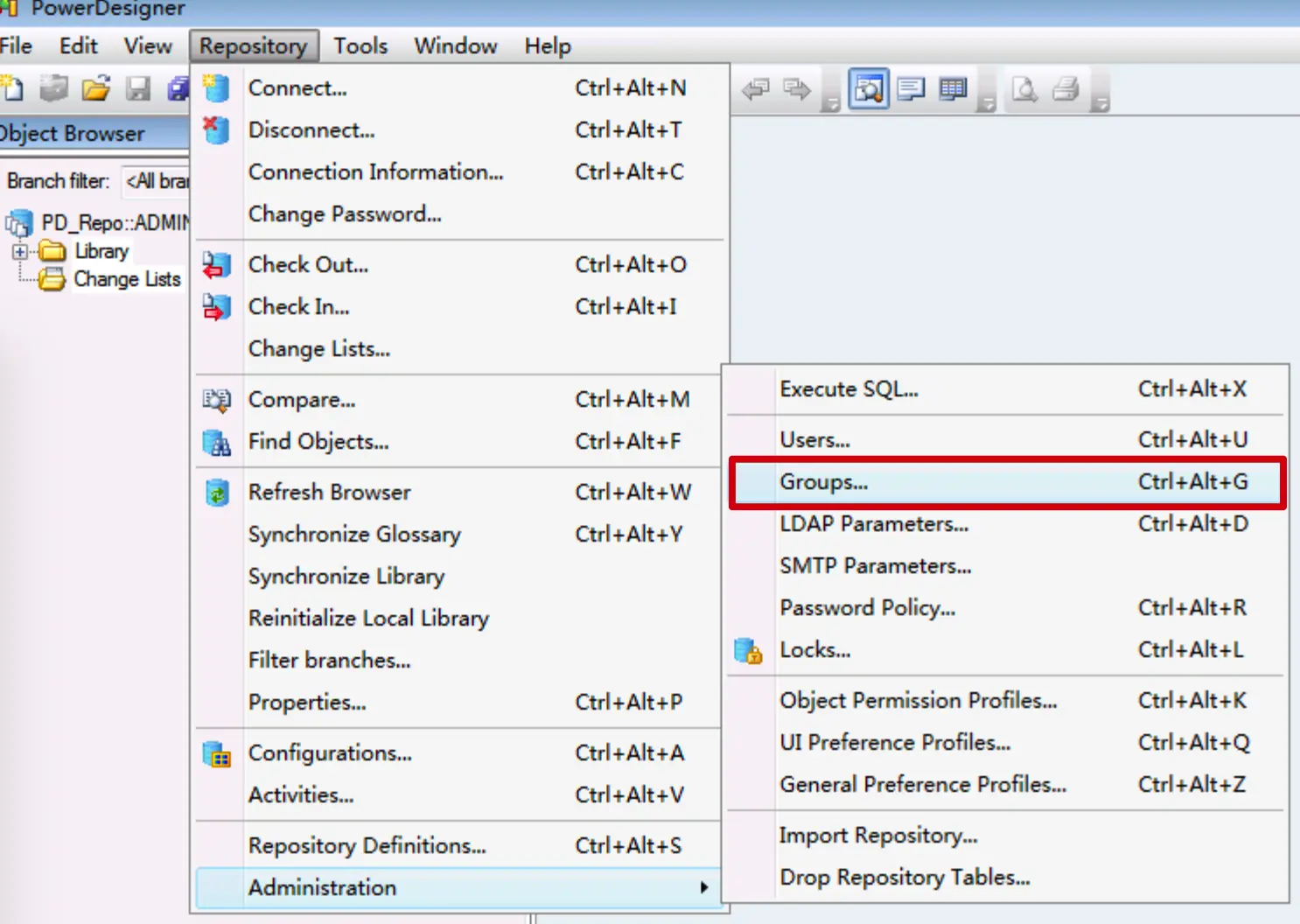Open the View menu
The height and width of the screenshot is (924, 1300).
(148, 45)
